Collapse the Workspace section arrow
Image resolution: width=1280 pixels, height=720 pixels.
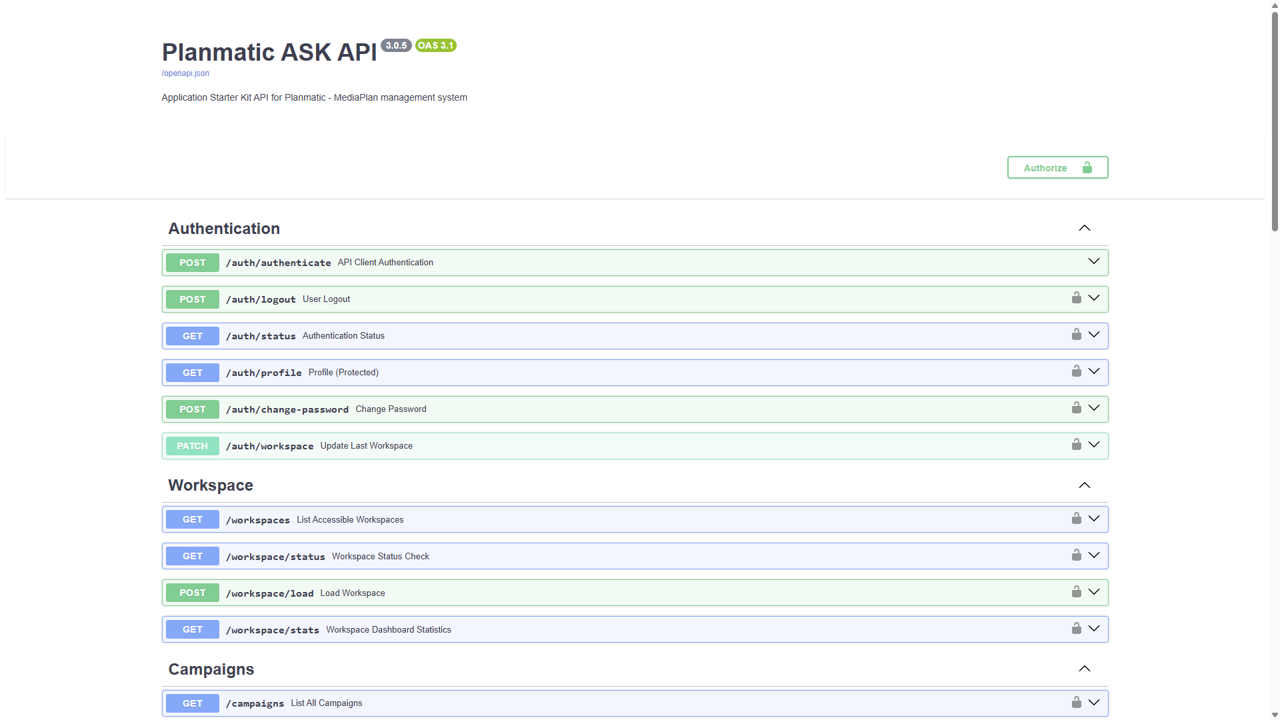(1084, 485)
